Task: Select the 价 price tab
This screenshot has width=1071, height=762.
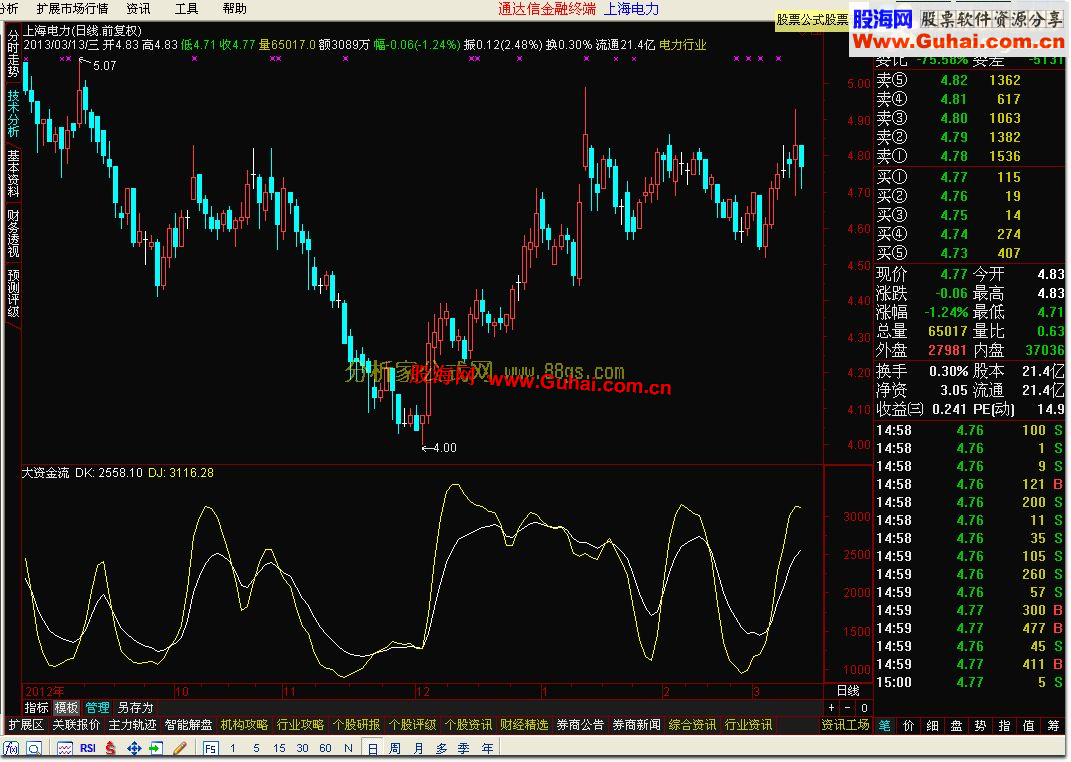Action: click(908, 726)
